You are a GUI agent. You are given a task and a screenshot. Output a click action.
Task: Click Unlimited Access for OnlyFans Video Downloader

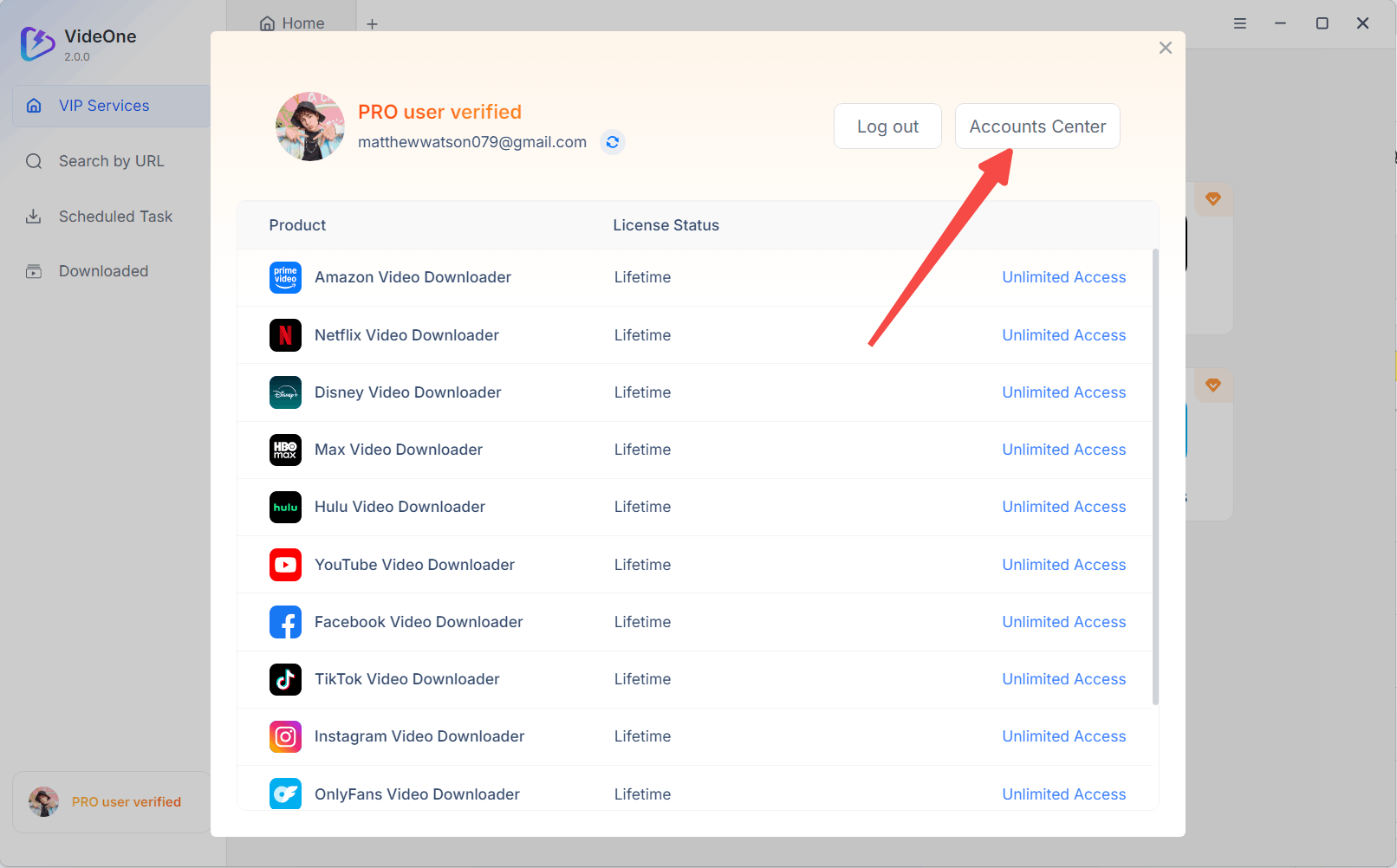[x=1063, y=794]
